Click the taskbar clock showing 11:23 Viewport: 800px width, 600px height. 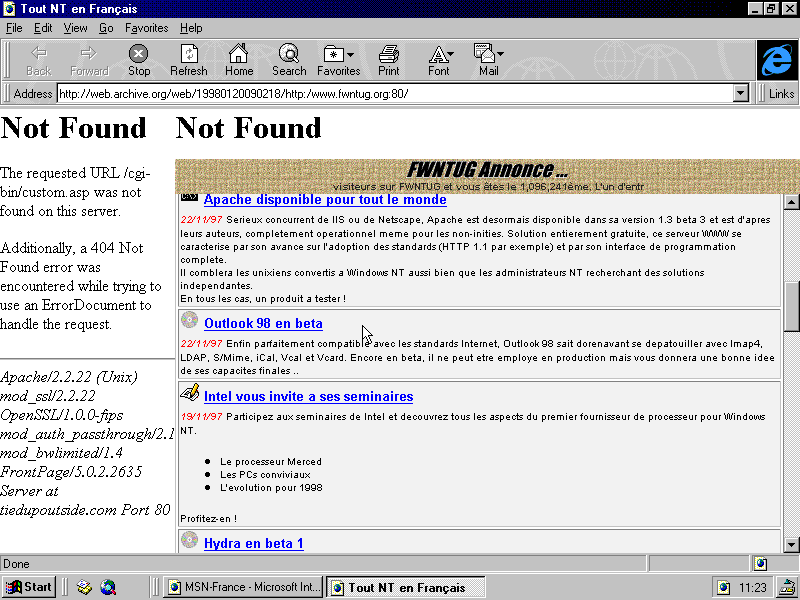(753, 588)
